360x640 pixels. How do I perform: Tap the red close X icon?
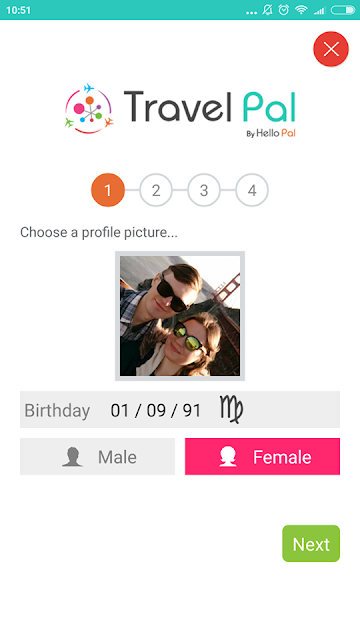coord(331,49)
